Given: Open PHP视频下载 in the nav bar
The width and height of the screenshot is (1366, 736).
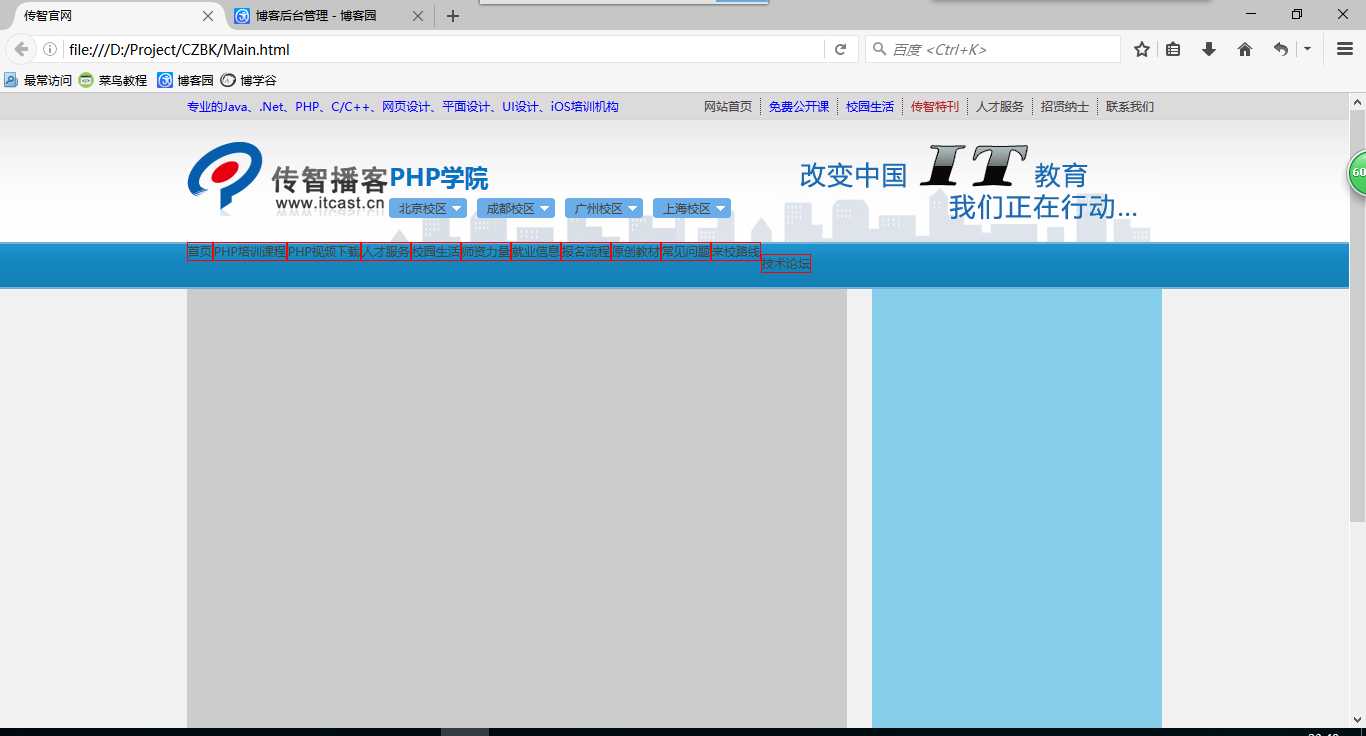Looking at the screenshot, I should [324, 252].
